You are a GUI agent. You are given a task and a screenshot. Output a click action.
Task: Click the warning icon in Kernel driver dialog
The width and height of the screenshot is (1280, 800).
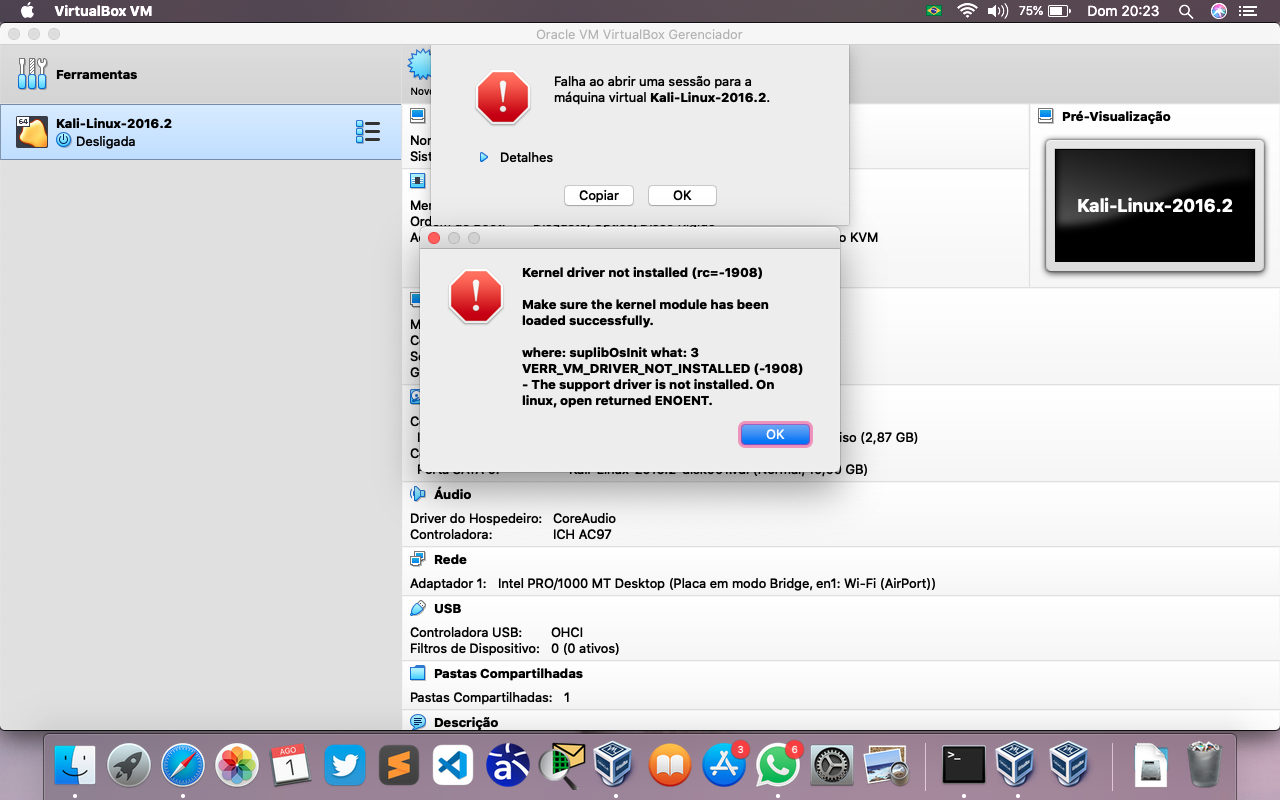click(x=476, y=296)
